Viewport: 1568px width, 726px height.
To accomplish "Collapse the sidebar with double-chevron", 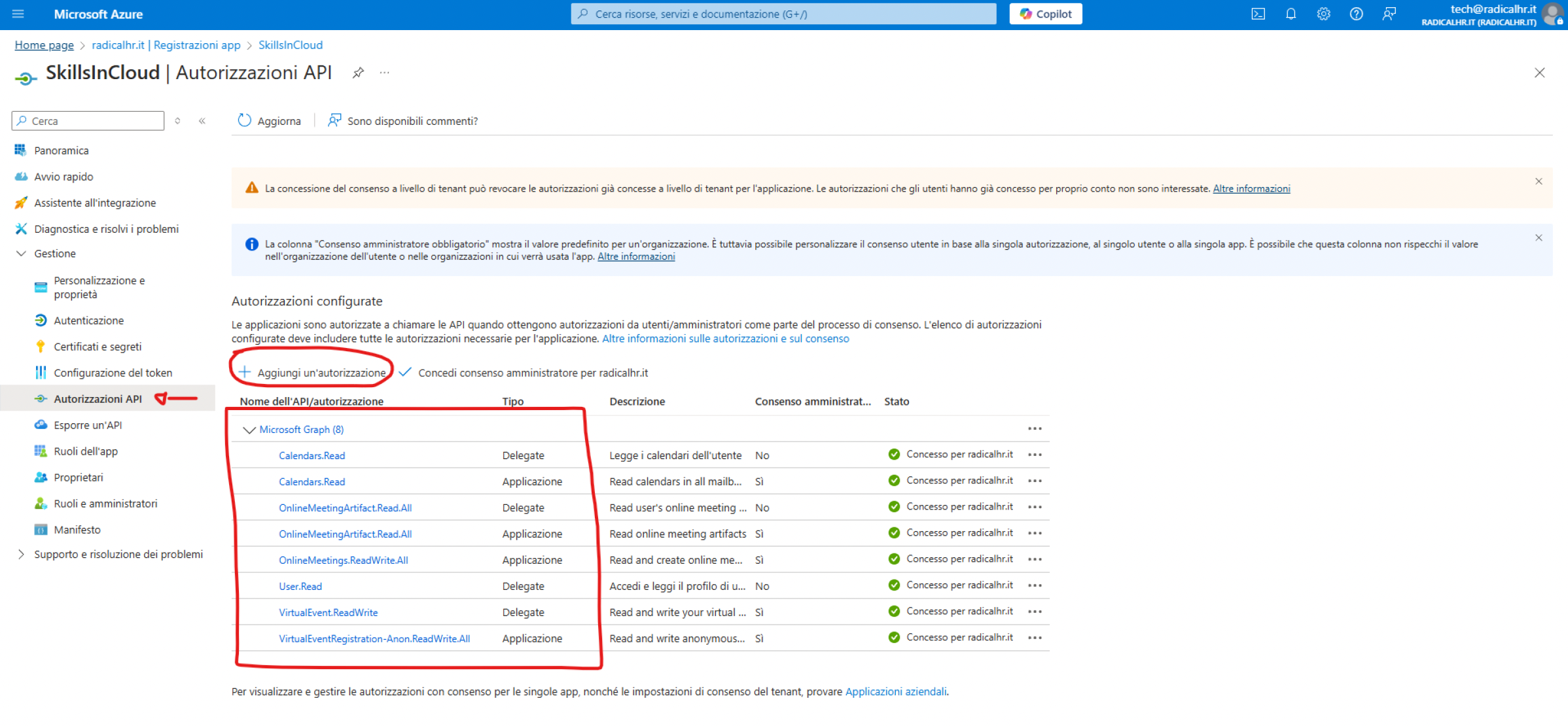I will (x=202, y=121).
